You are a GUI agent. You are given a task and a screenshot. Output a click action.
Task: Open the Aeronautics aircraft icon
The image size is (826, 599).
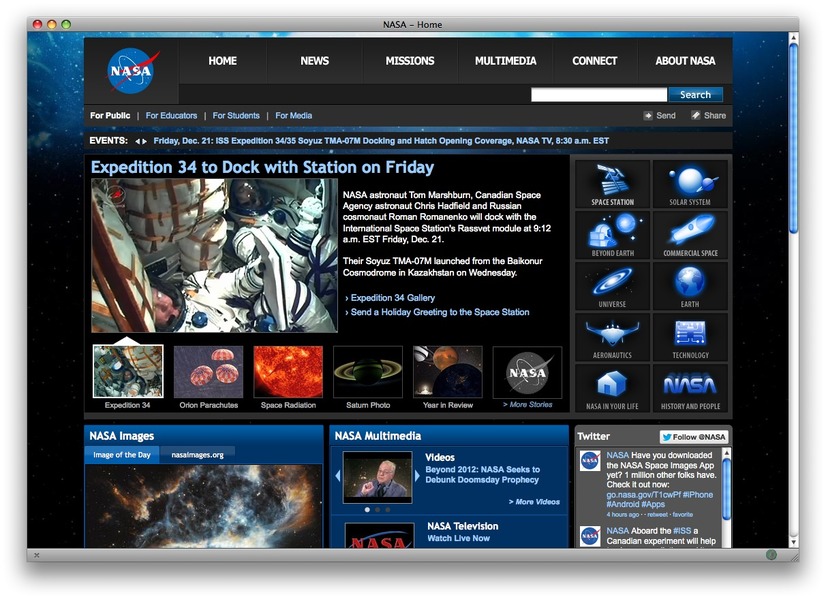tap(612, 337)
